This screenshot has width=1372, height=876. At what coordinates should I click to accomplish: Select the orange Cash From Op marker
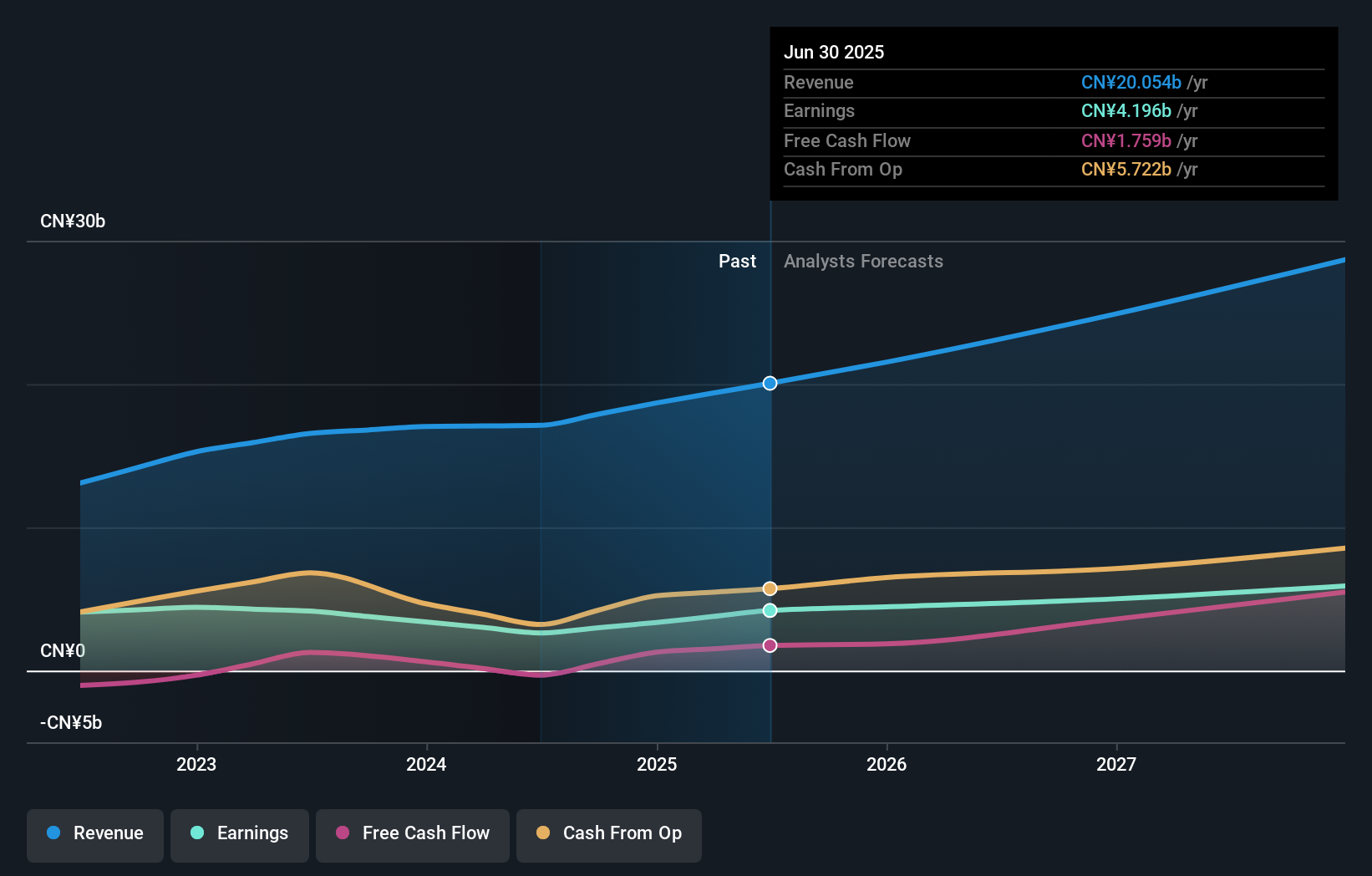[770, 588]
